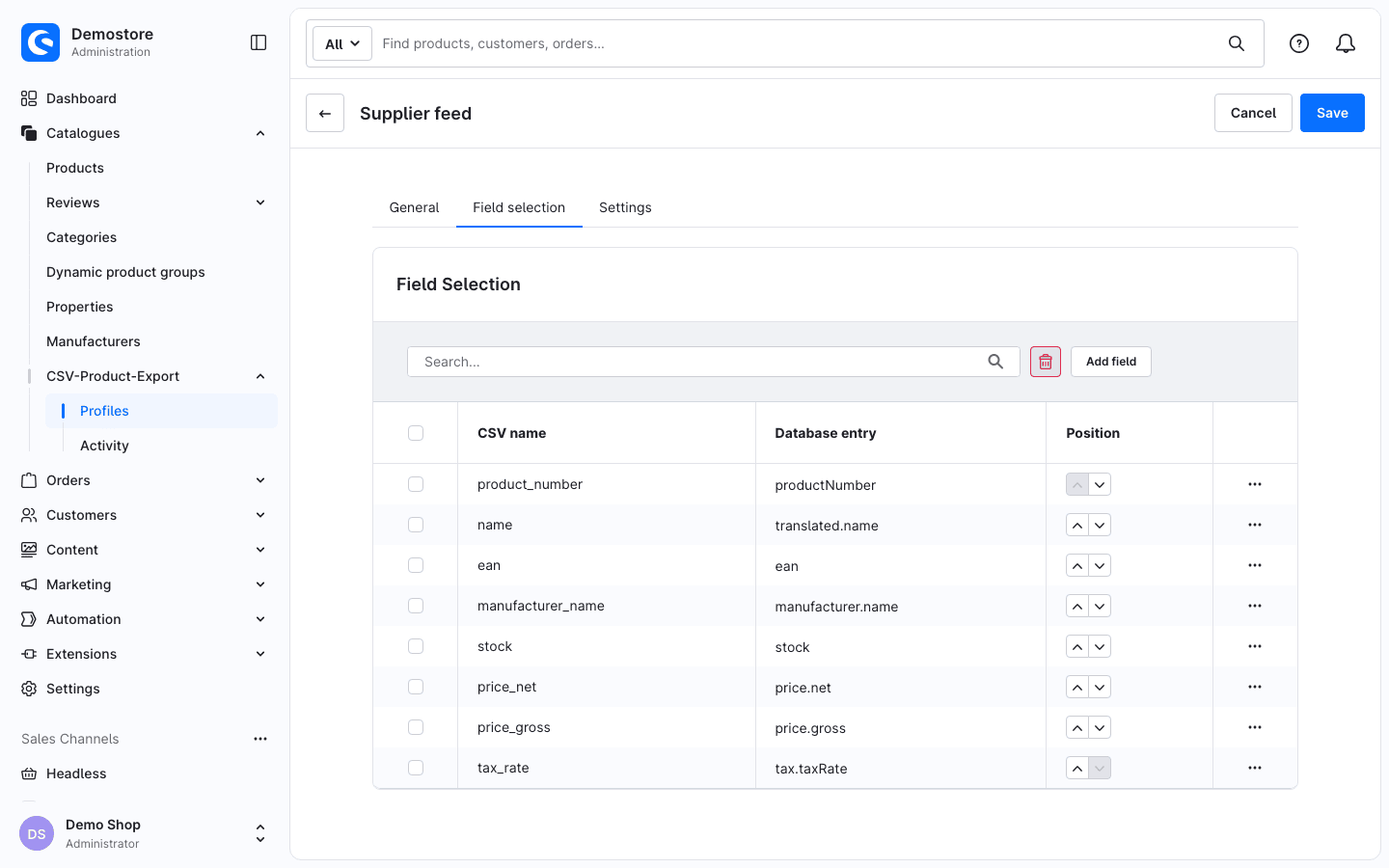Move the stock field down

pyautogui.click(x=1100, y=646)
